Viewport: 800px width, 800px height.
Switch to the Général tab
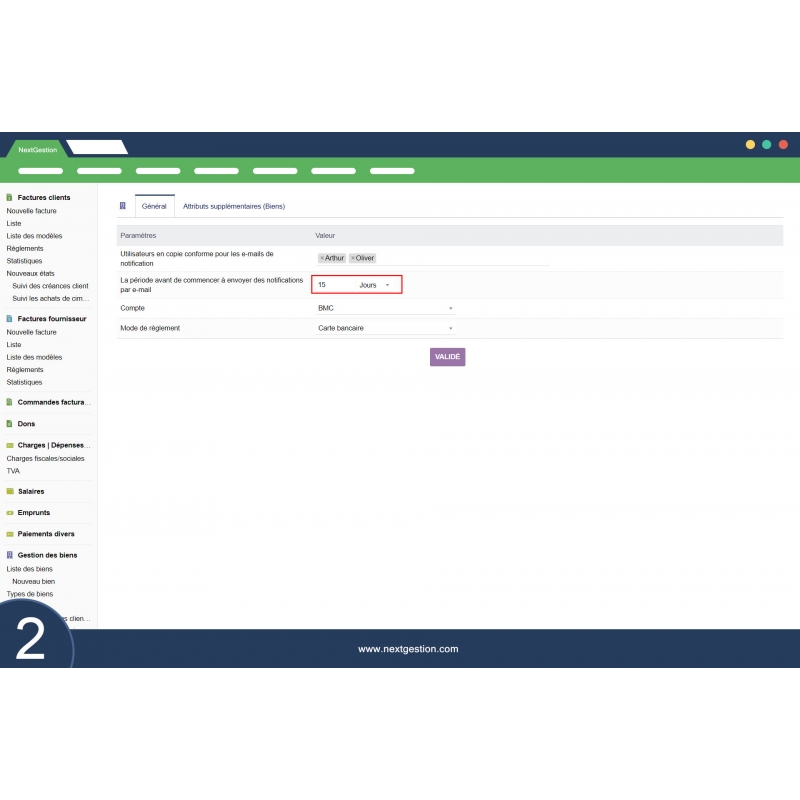coord(153,205)
